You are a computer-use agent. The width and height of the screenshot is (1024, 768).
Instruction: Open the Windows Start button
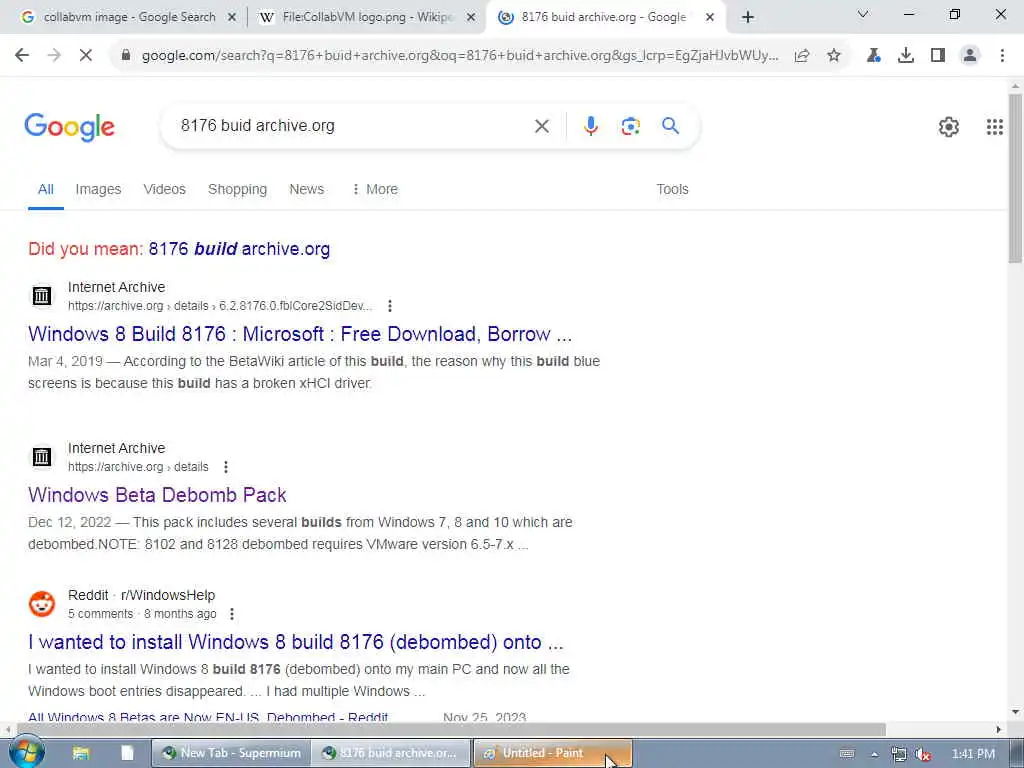pyautogui.click(x=27, y=752)
